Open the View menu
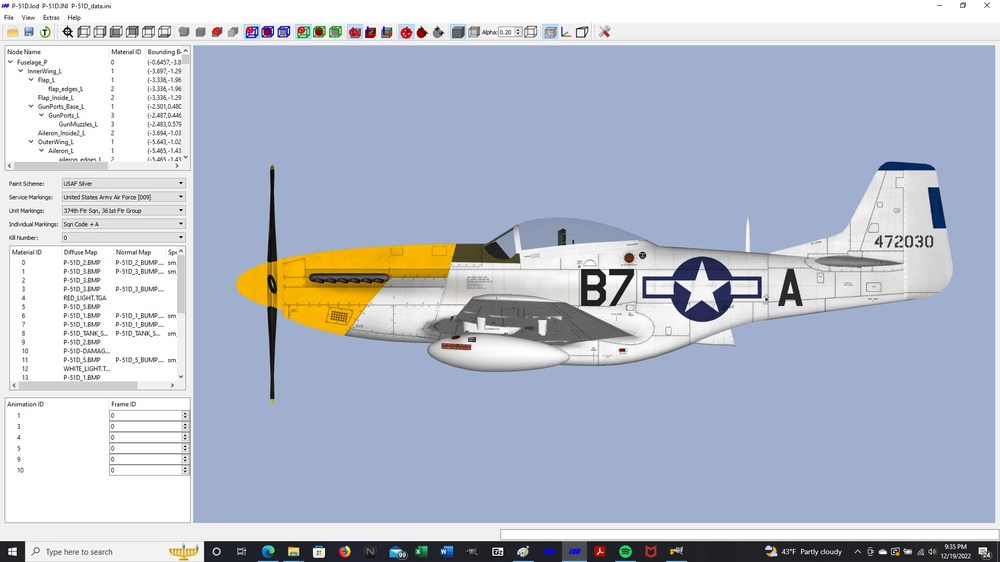Image resolution: width=1000 pixels, height=562 pixels. pos(28,18)
